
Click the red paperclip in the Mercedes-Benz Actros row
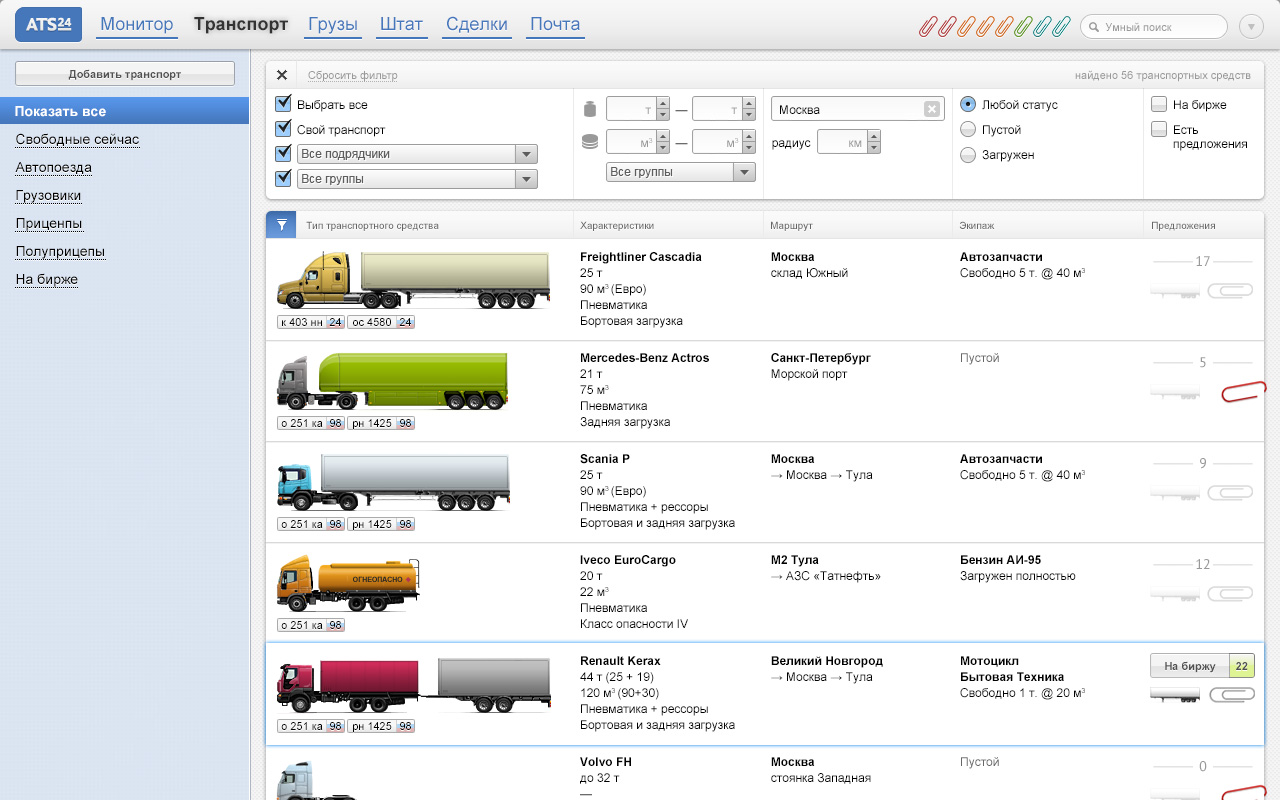point(1243,392)
